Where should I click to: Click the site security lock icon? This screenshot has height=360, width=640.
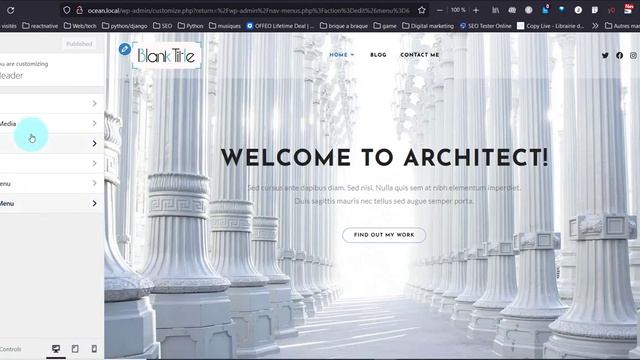click(x=80, y=10)
